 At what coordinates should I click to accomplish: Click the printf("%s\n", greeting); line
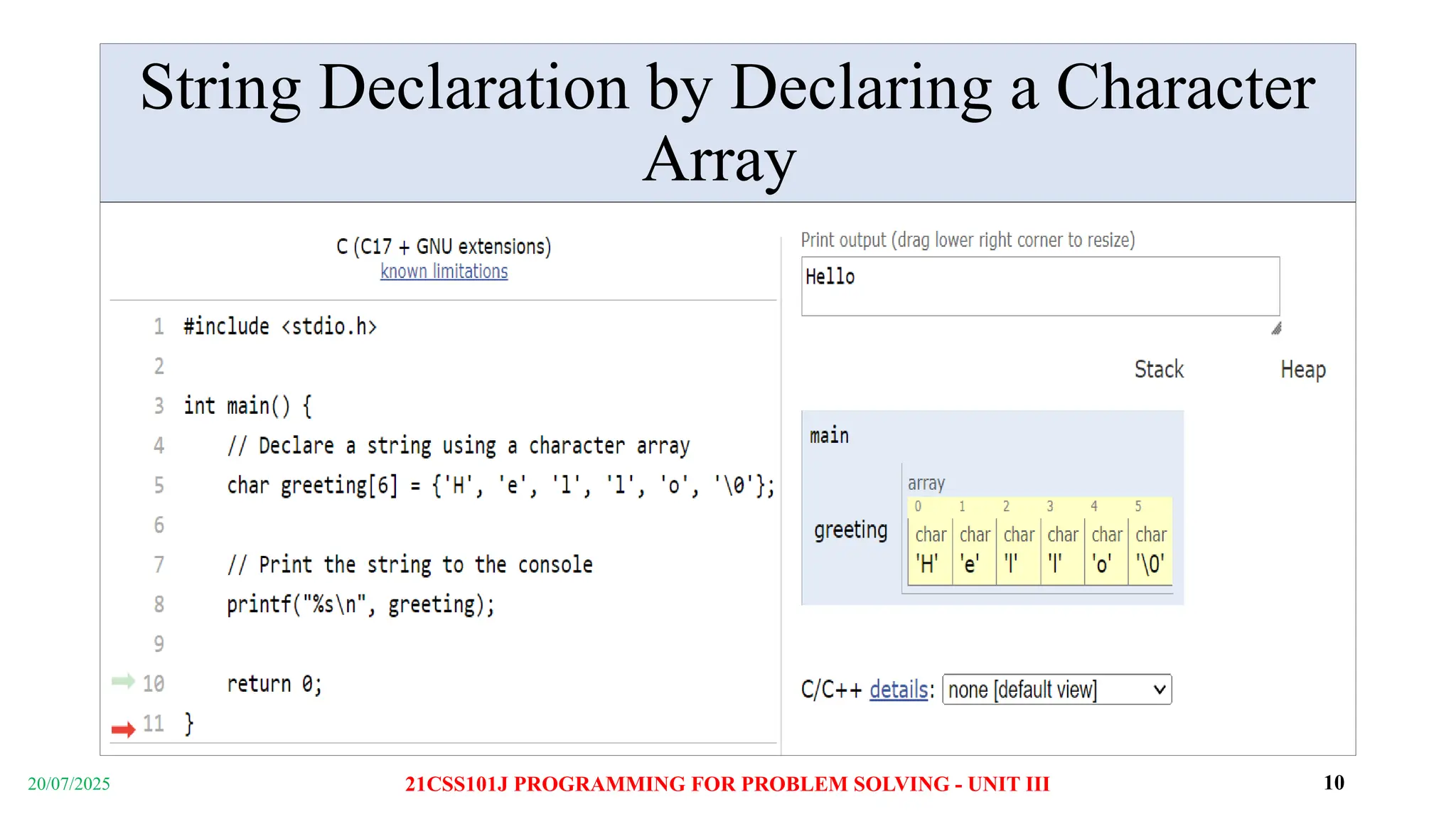coord(360,604)
